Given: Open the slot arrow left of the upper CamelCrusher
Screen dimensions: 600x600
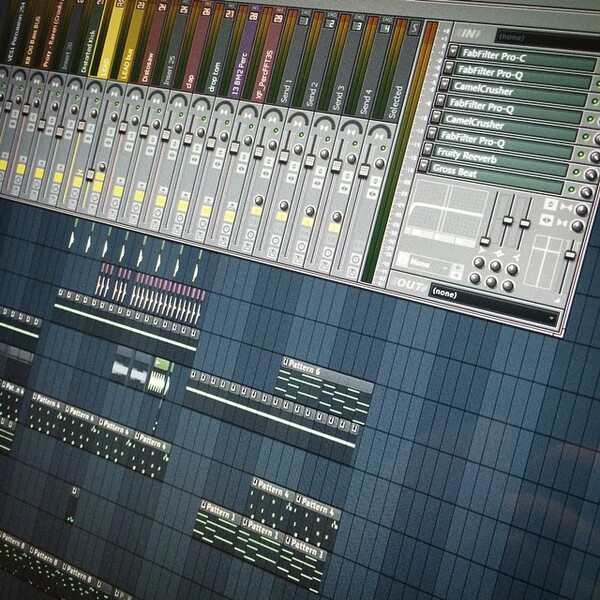Looking at the screenshot, I should click(445, 83).
